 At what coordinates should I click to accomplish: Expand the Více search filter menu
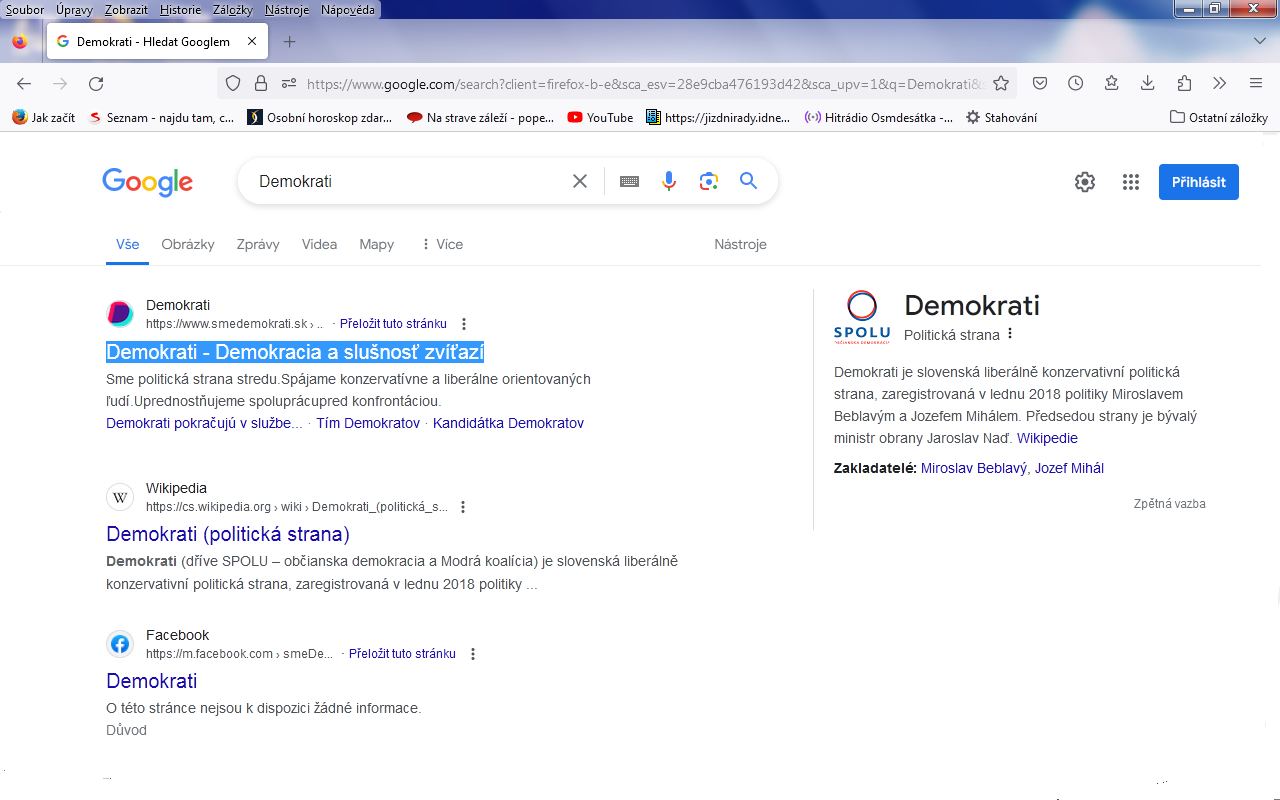point(441,244)
